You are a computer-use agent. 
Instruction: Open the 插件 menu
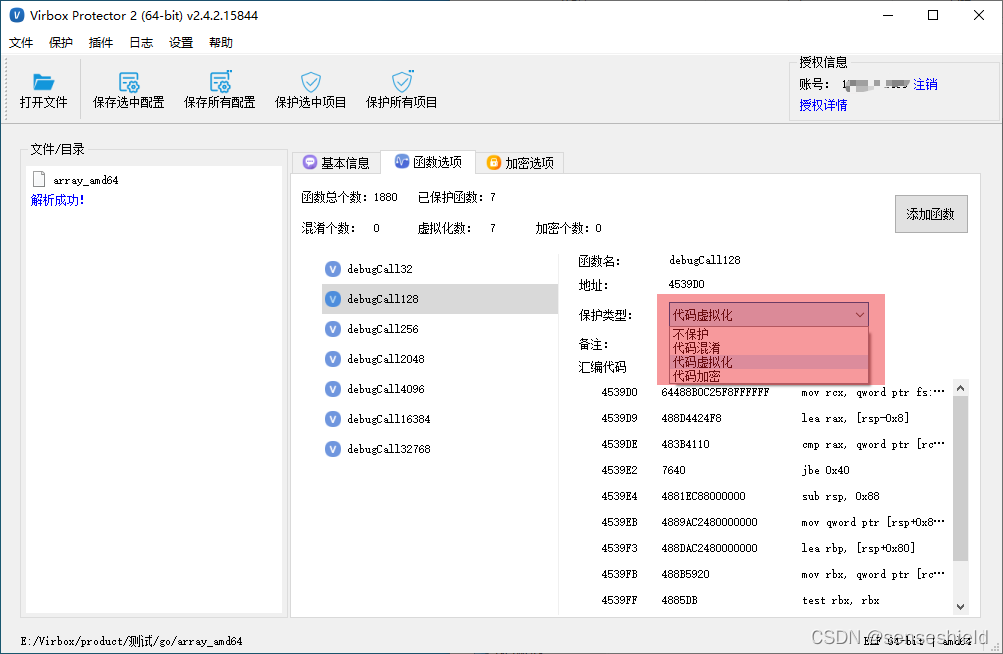tap(101, 43)
